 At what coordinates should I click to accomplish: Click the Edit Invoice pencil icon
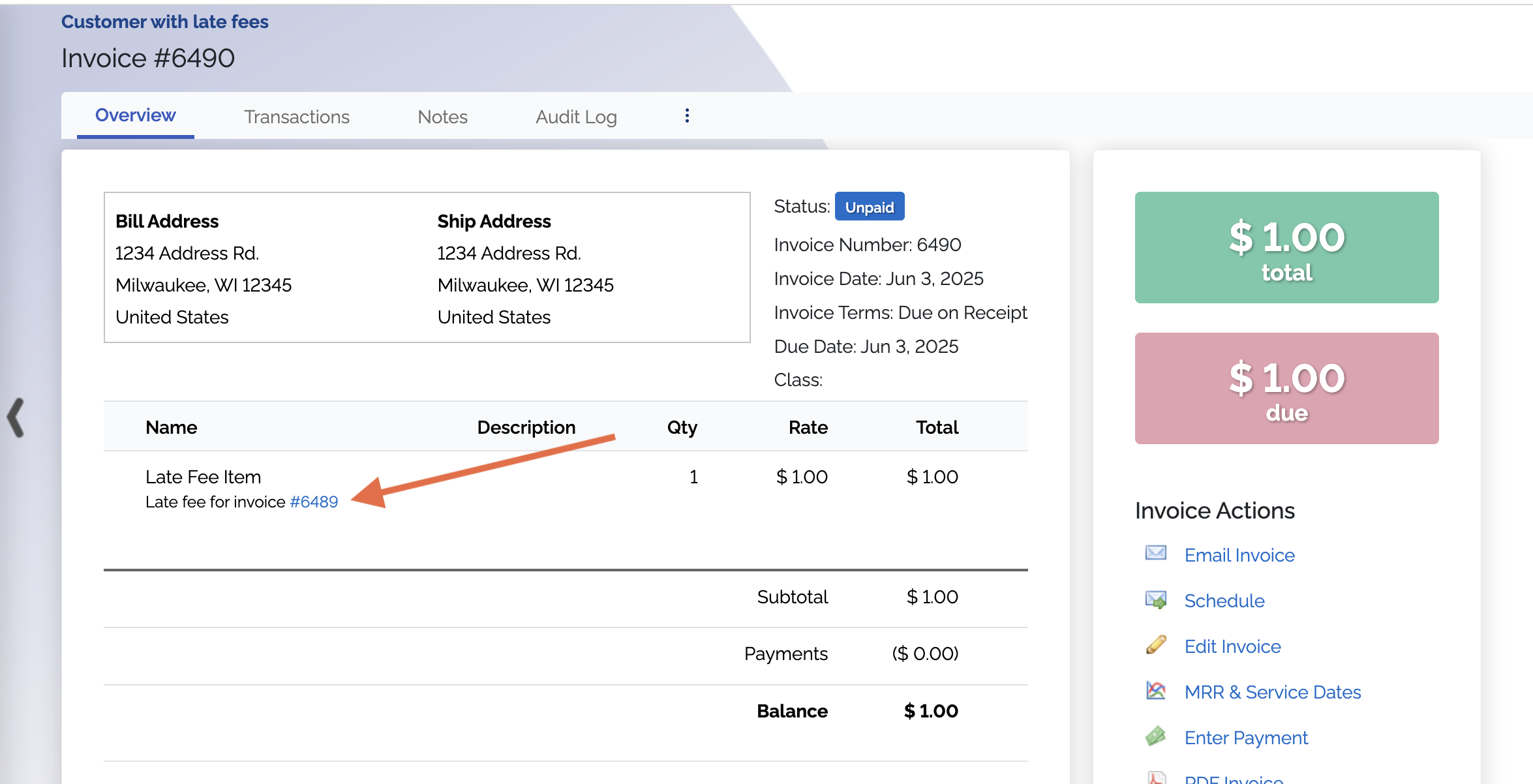(1155, 644)
